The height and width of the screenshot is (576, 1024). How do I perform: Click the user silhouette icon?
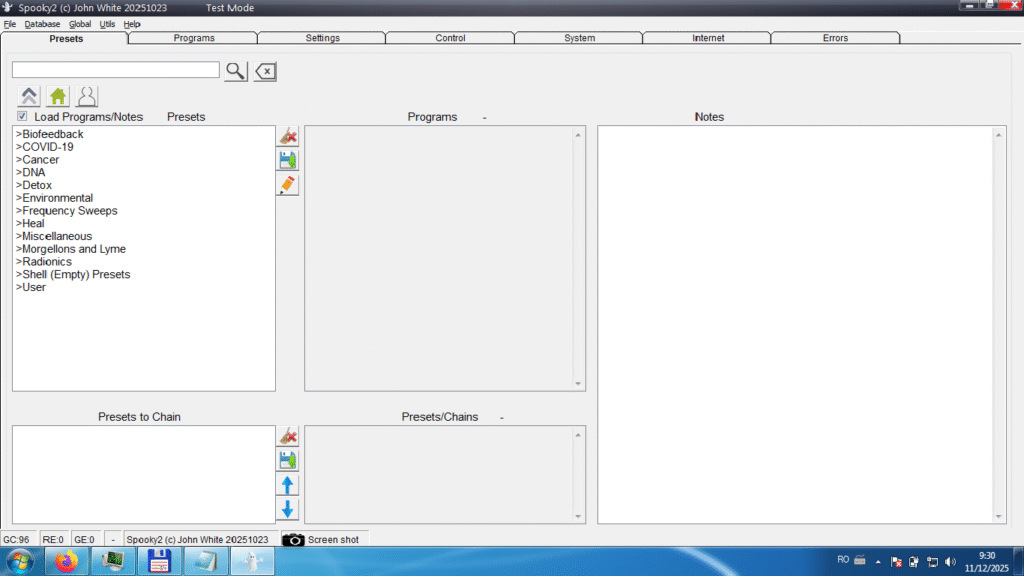[x=87, y=97]
